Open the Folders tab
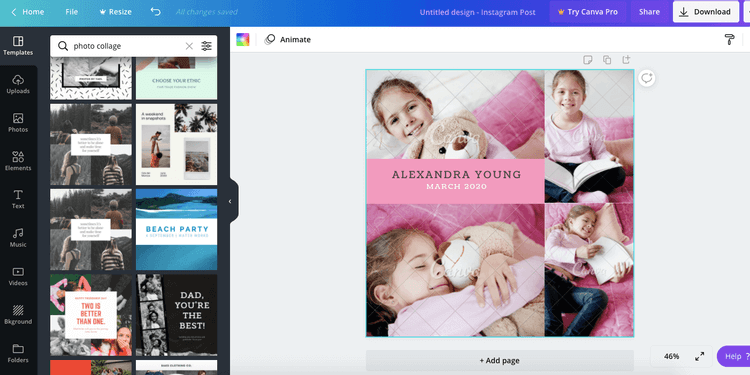This screenshot has width=750, height=375. [18, 353]
